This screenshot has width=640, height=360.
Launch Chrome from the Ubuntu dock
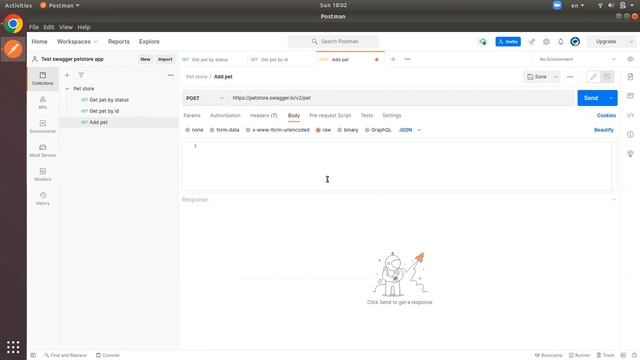click(13, 24)
